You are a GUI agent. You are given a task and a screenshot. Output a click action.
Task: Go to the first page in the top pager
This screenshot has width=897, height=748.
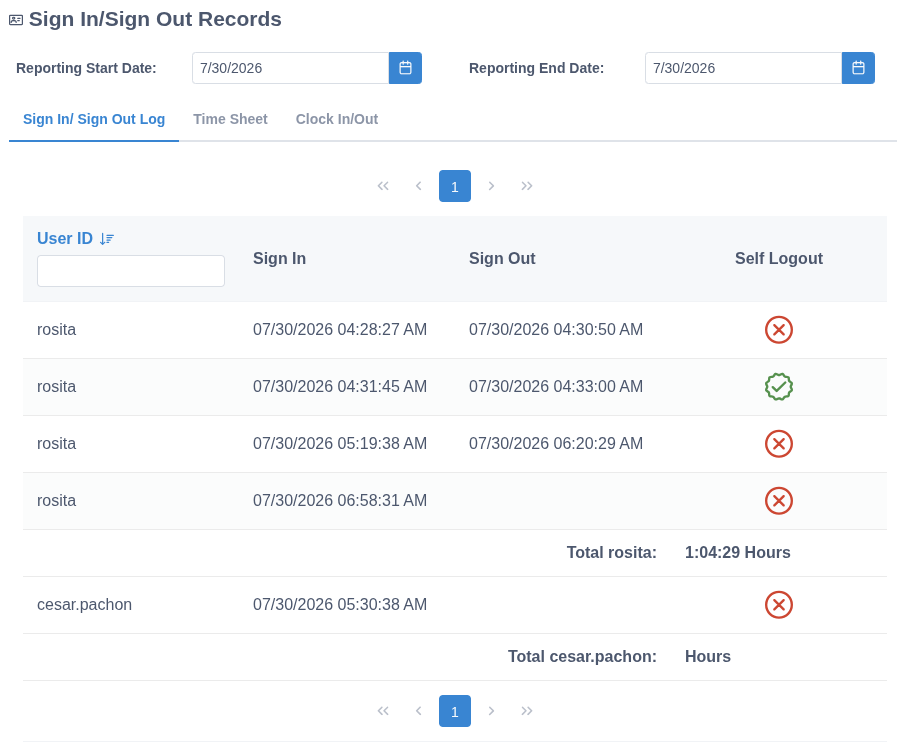tap(383, 186)
